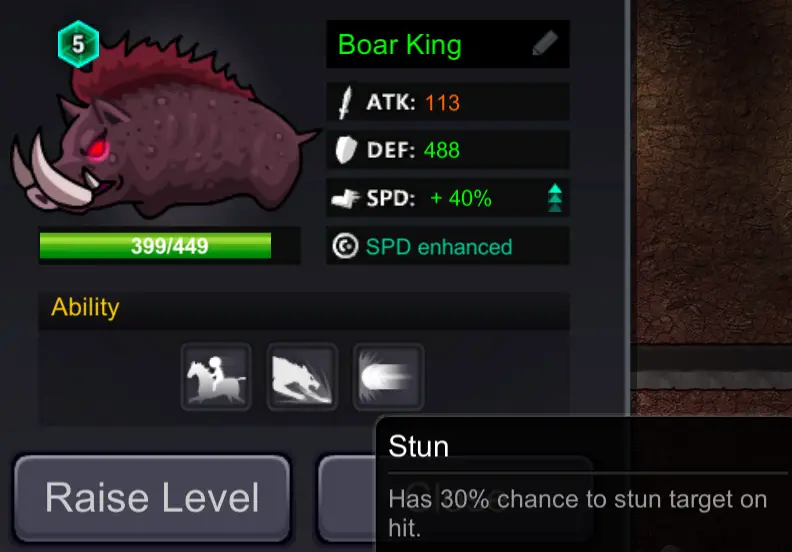Click the pencil rename icon
Image resolution: width=792 pixels, height=552 pixels.
[545, 43]
